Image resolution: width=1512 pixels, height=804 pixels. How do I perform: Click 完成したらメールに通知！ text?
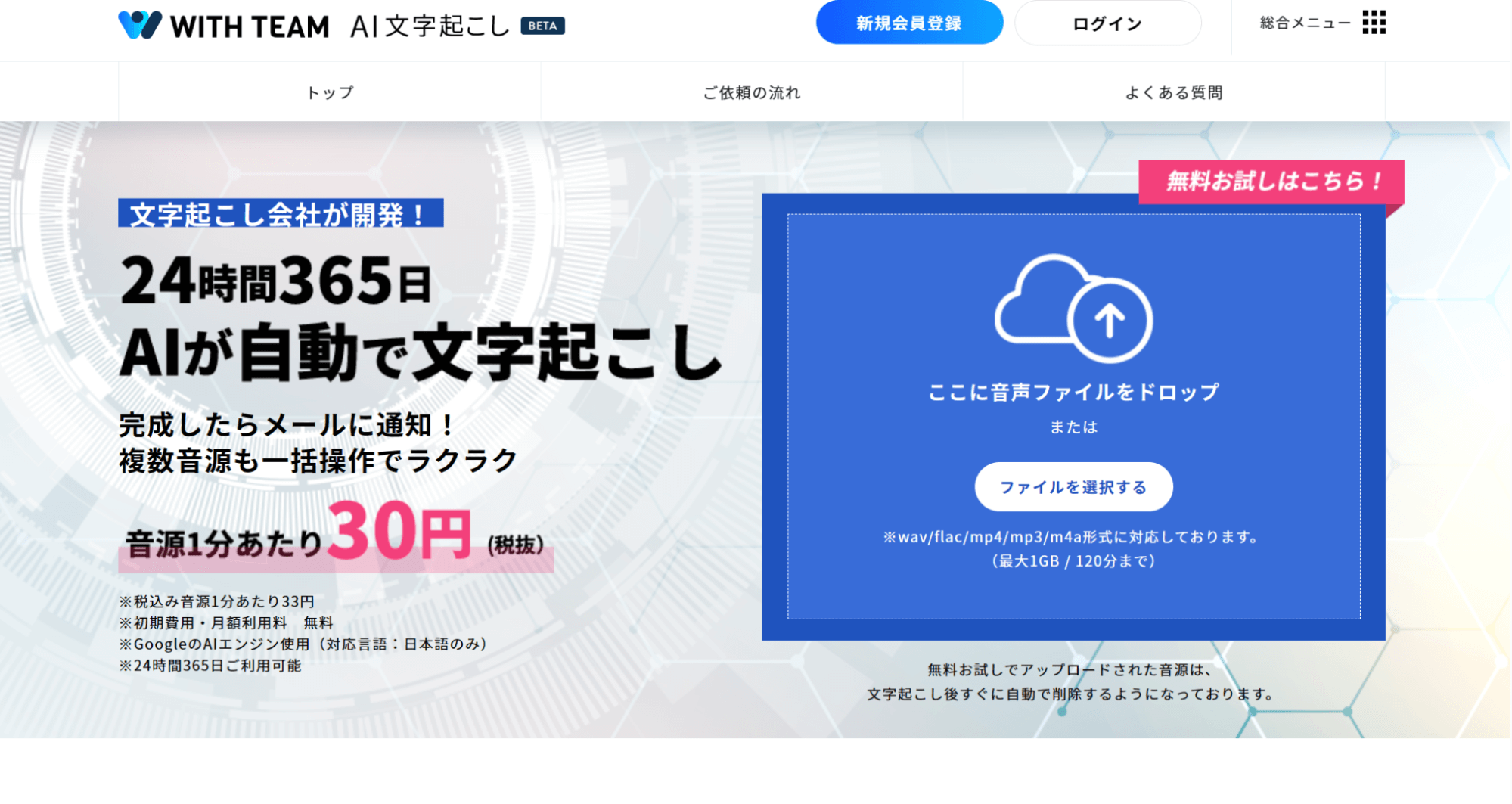[x=287, y=424]
